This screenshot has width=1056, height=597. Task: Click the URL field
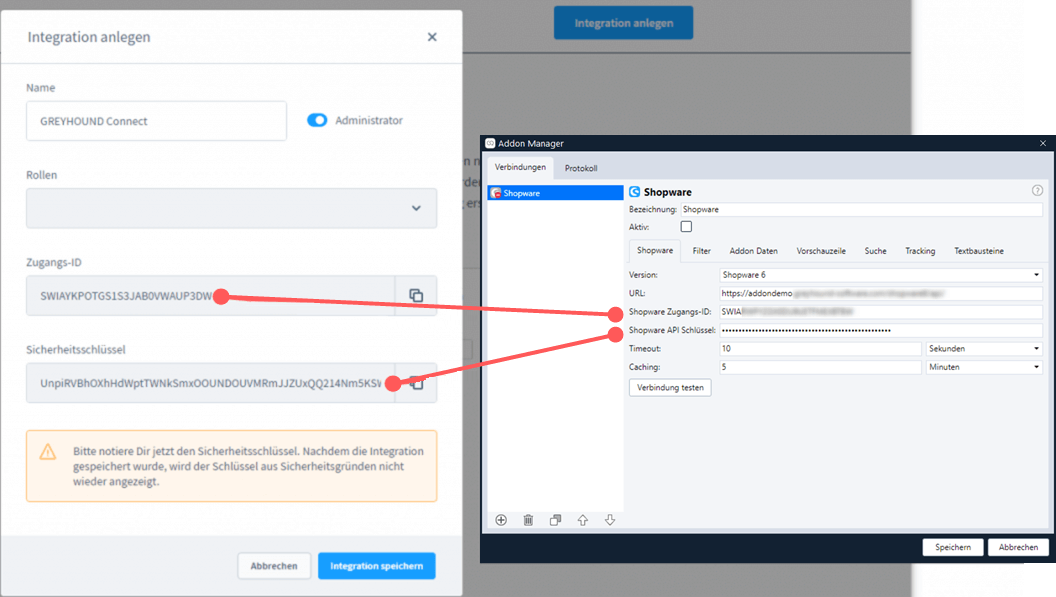(881, 293)
